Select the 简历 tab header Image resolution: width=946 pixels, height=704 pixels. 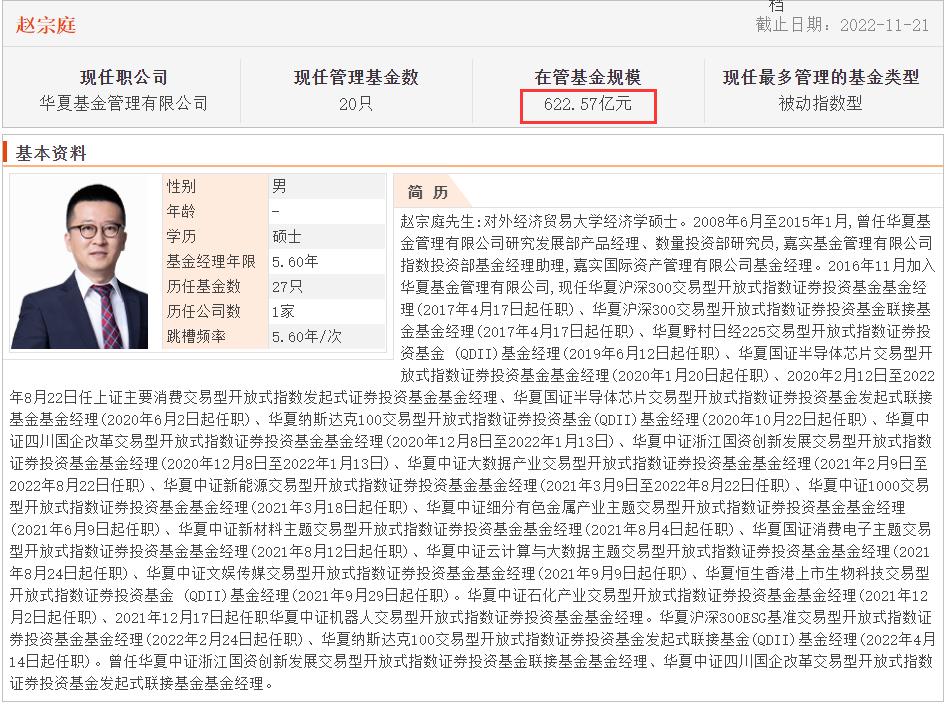coord(429,193)
